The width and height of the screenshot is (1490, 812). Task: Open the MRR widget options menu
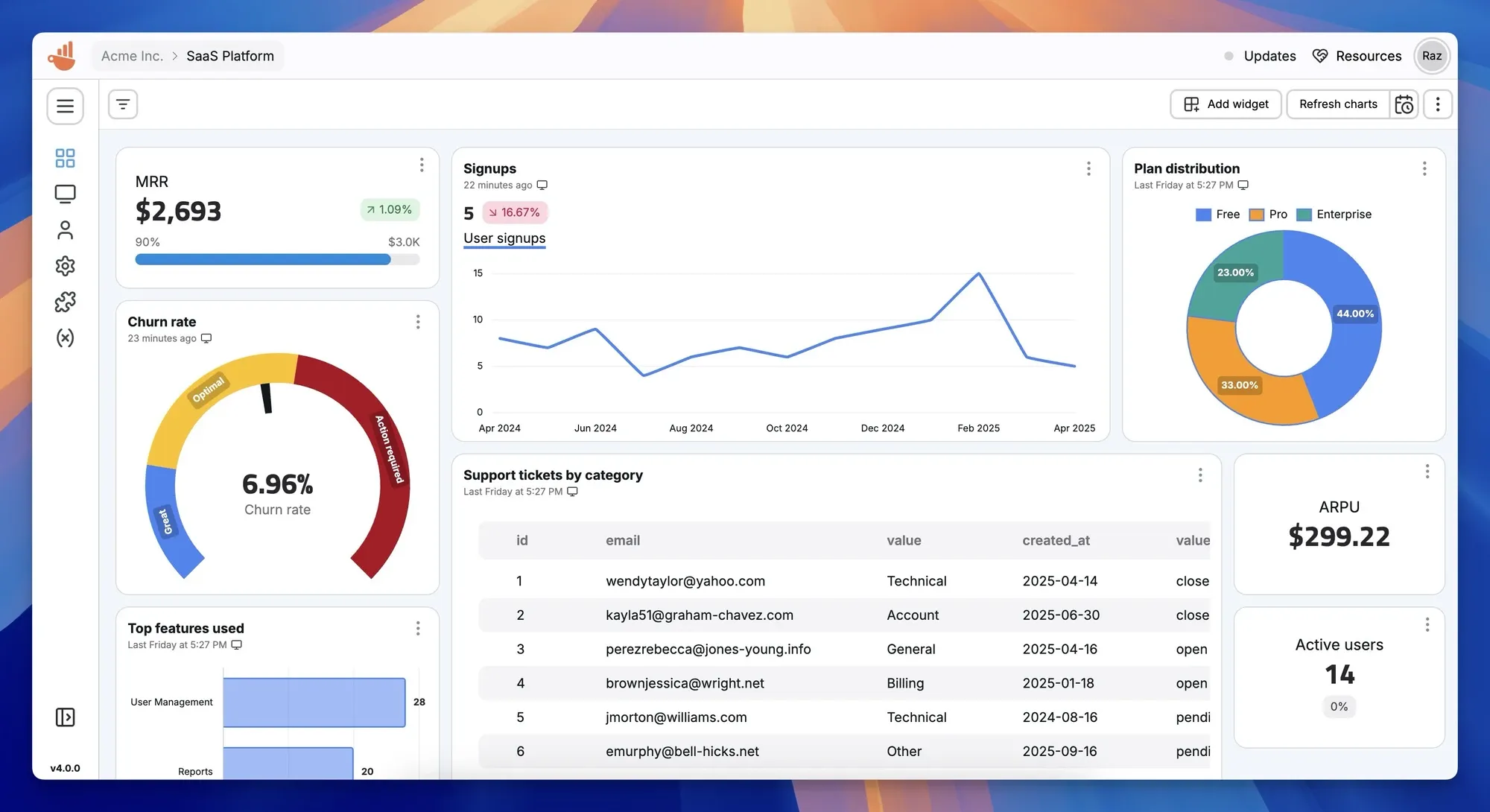click(x=422, y=165)
